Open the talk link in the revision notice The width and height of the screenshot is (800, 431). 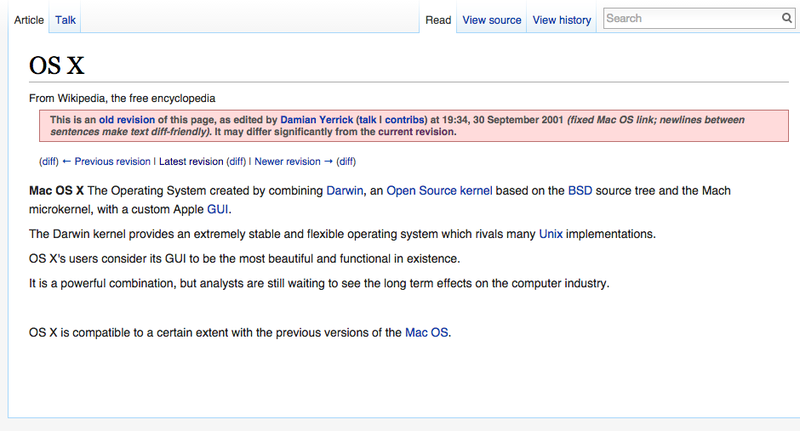pyautogui.click(x=367, y=120)
